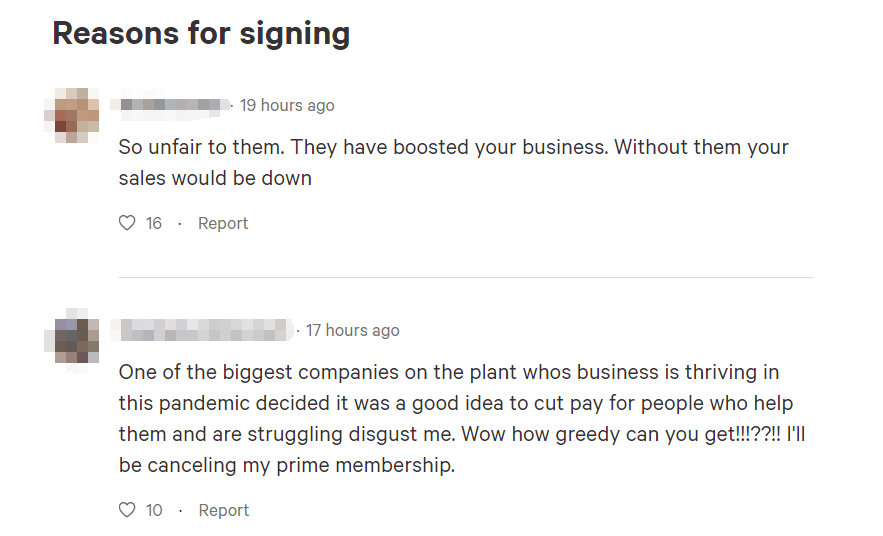Click the 'Reasons for signing' heading

point(201,33)
